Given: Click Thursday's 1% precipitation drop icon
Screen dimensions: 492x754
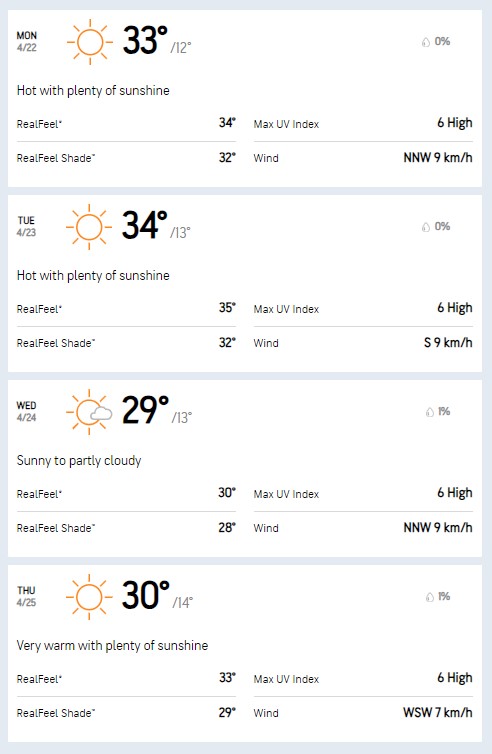Looking at the screenshot, I should pos(429,597).
